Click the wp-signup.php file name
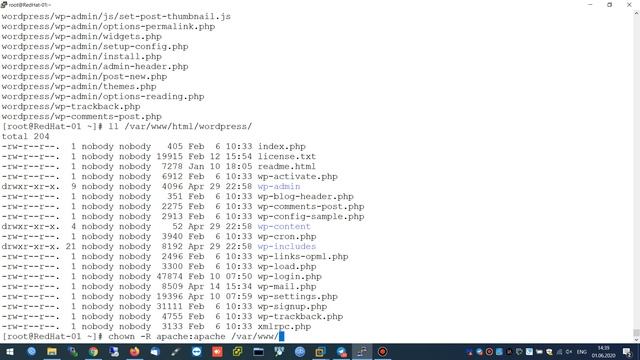The image size is (640, 360). pyautogui.click(x=292, y=307)
